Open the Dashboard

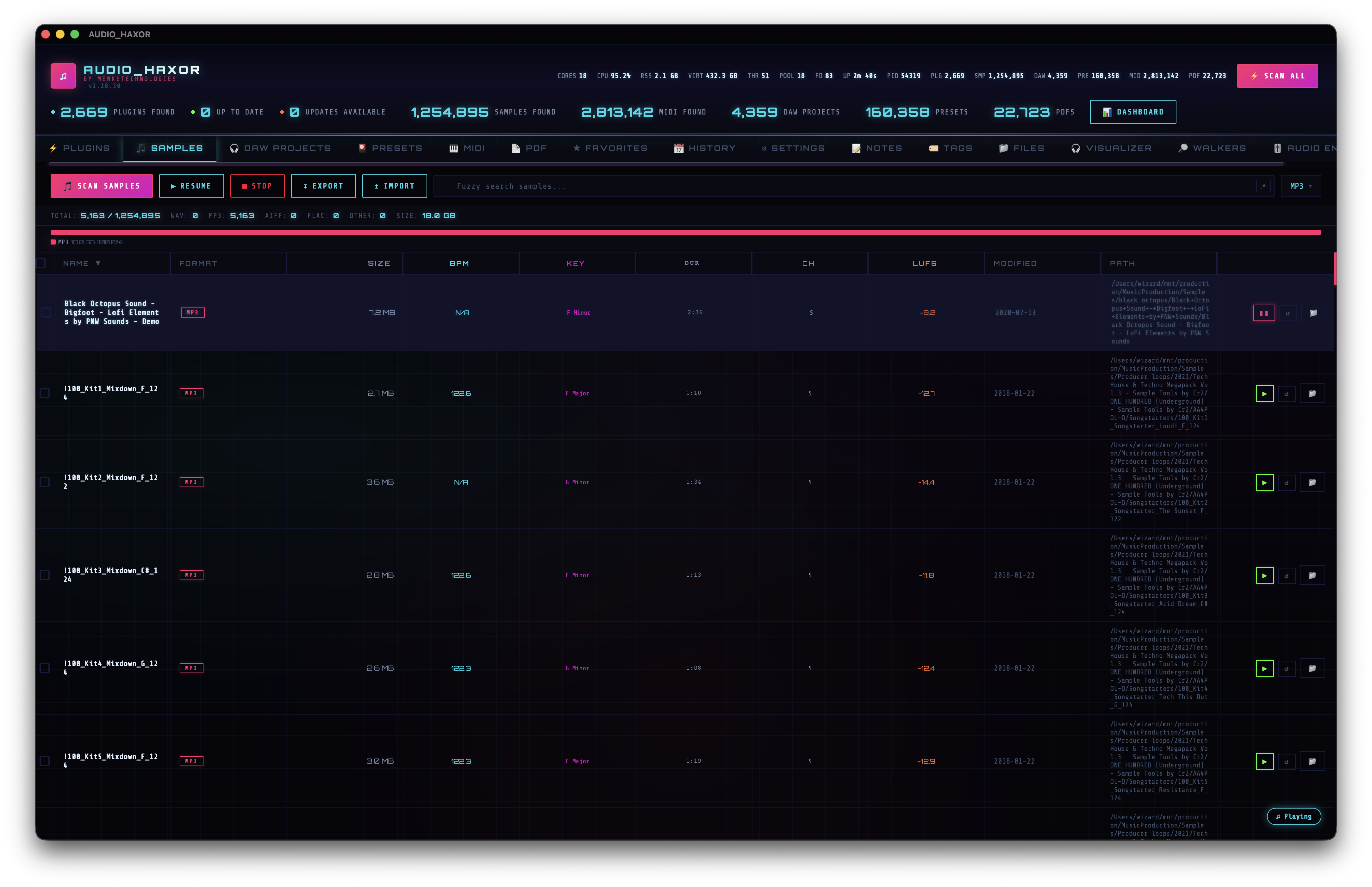click(1132, 112)
